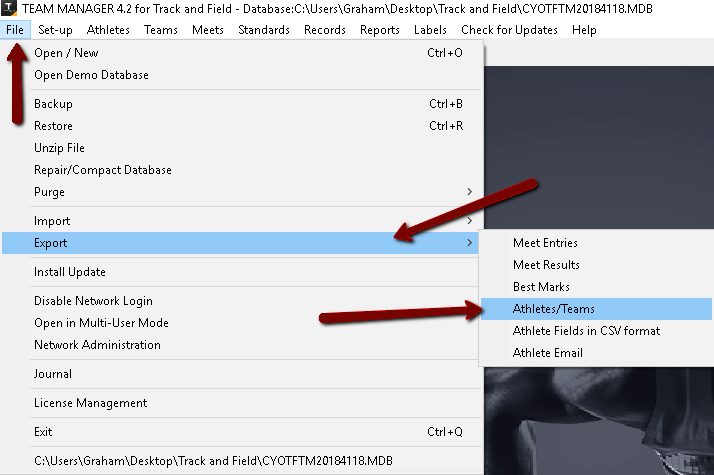Image resolution: width=714 pixels, height=475 pixels.
Task: Choose Exit from File menu
Action: [241, 432]
